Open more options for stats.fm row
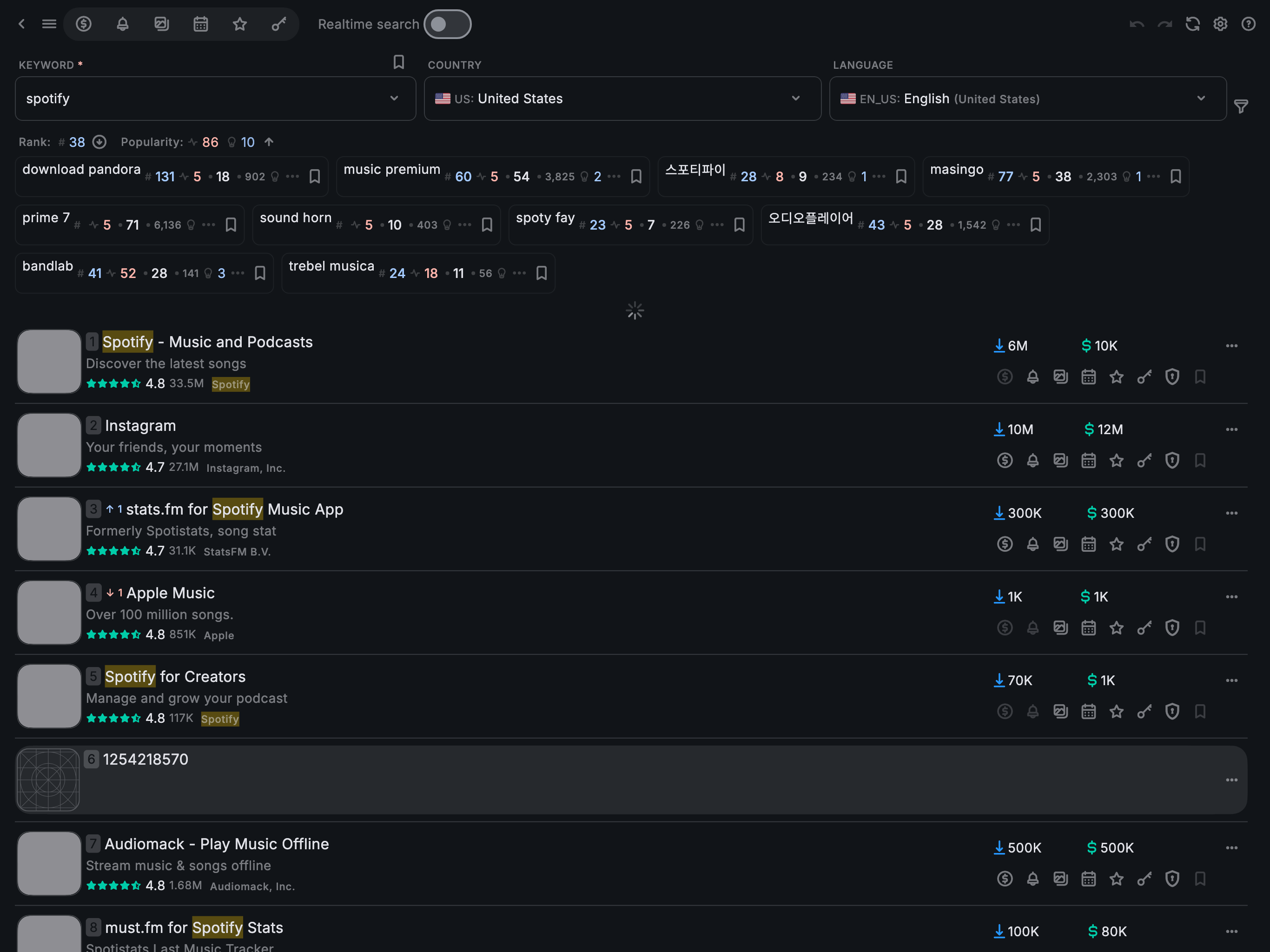This screenshot has height=952, width=1270. (x=1231, y=513)
